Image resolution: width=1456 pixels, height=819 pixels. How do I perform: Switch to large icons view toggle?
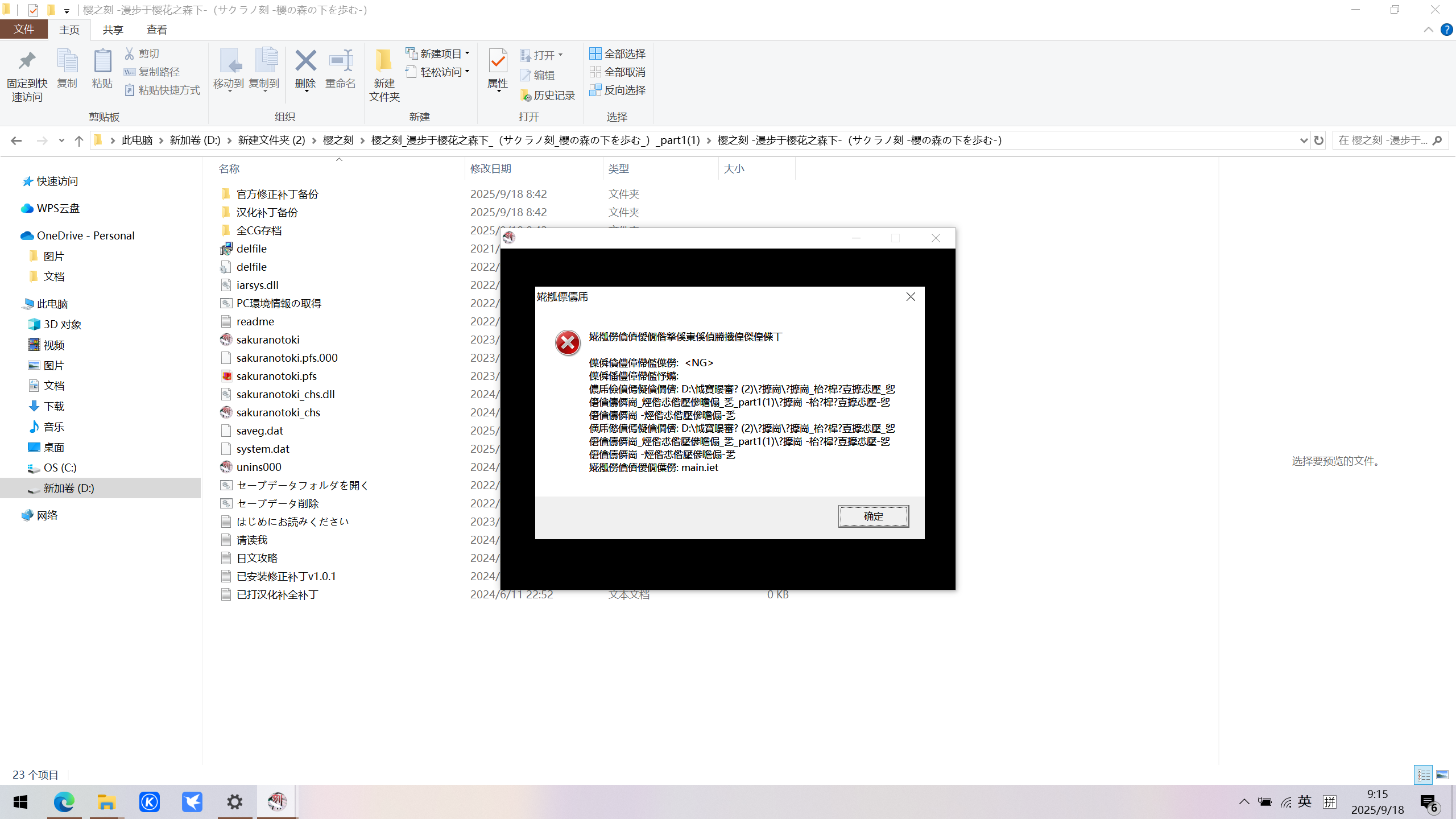pos(1442,775)
